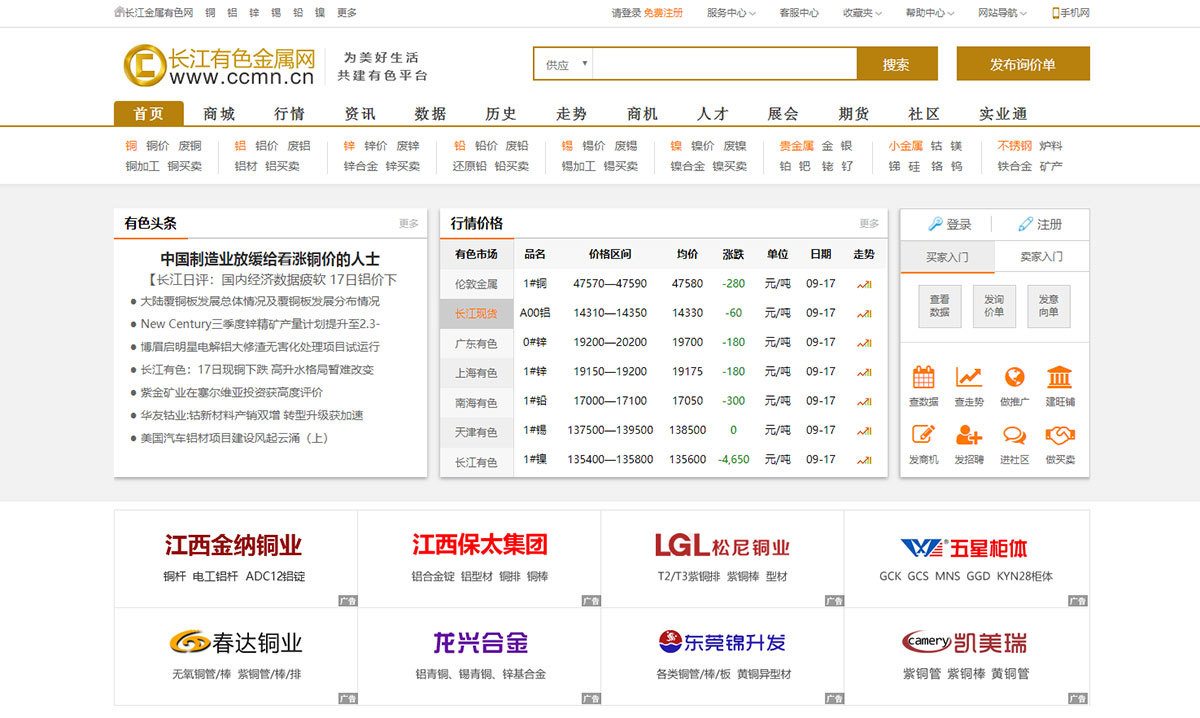1200x718 pixels.
Task: Click the 查数据 calendar icon
Action: click(924, 377)
